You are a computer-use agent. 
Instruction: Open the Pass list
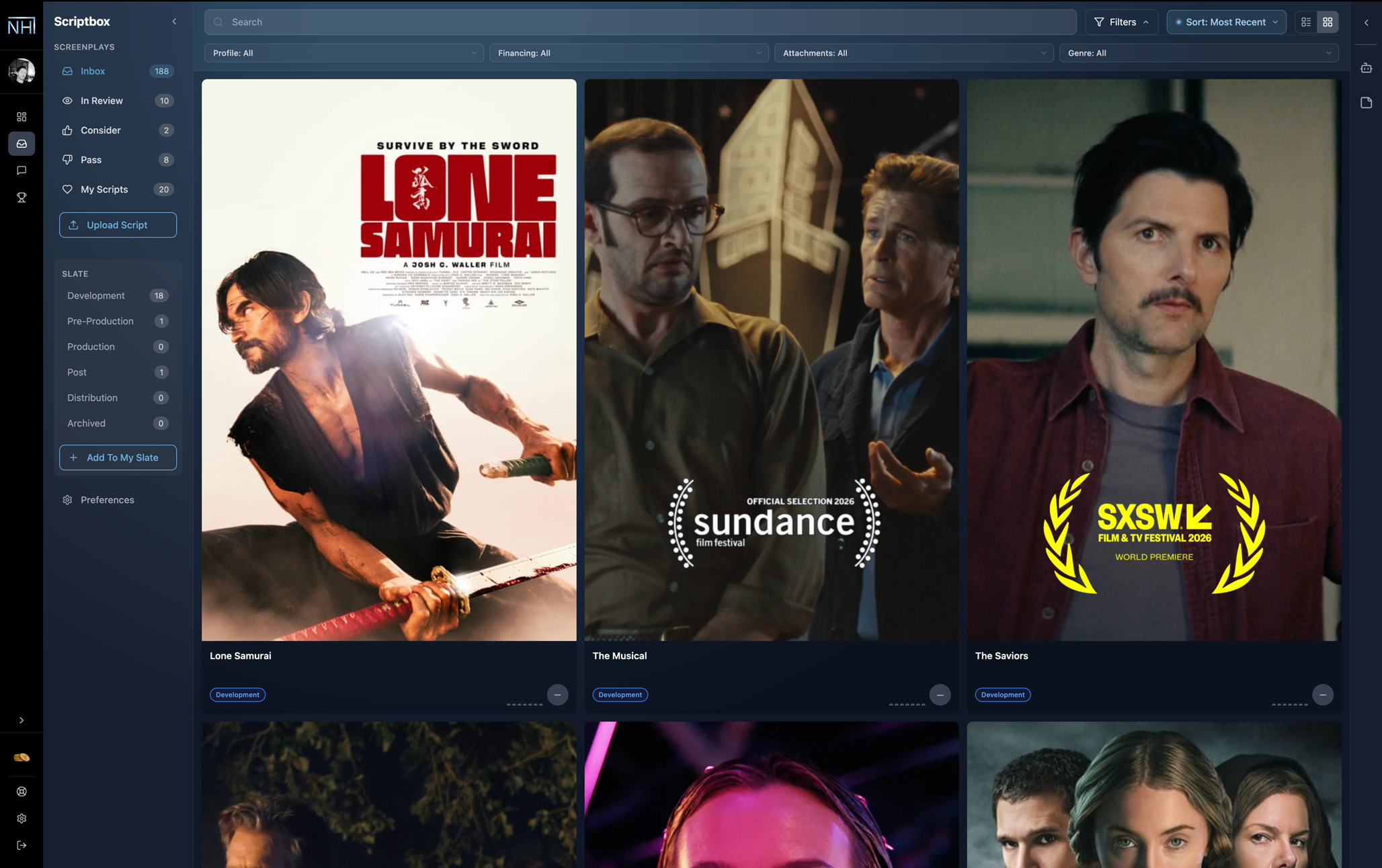click(x=118, y=160)
